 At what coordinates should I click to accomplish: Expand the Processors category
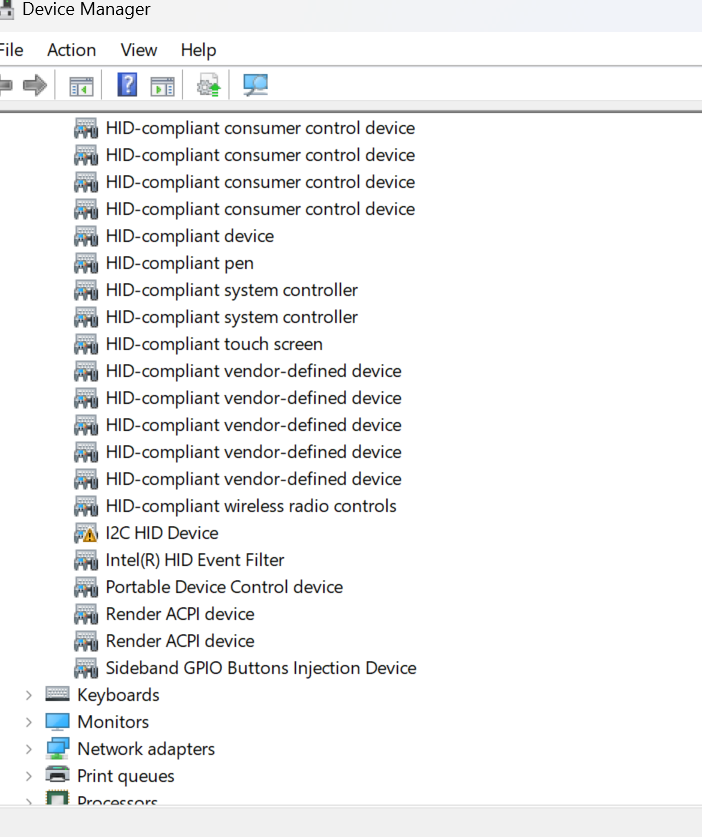tap(28, 800)
